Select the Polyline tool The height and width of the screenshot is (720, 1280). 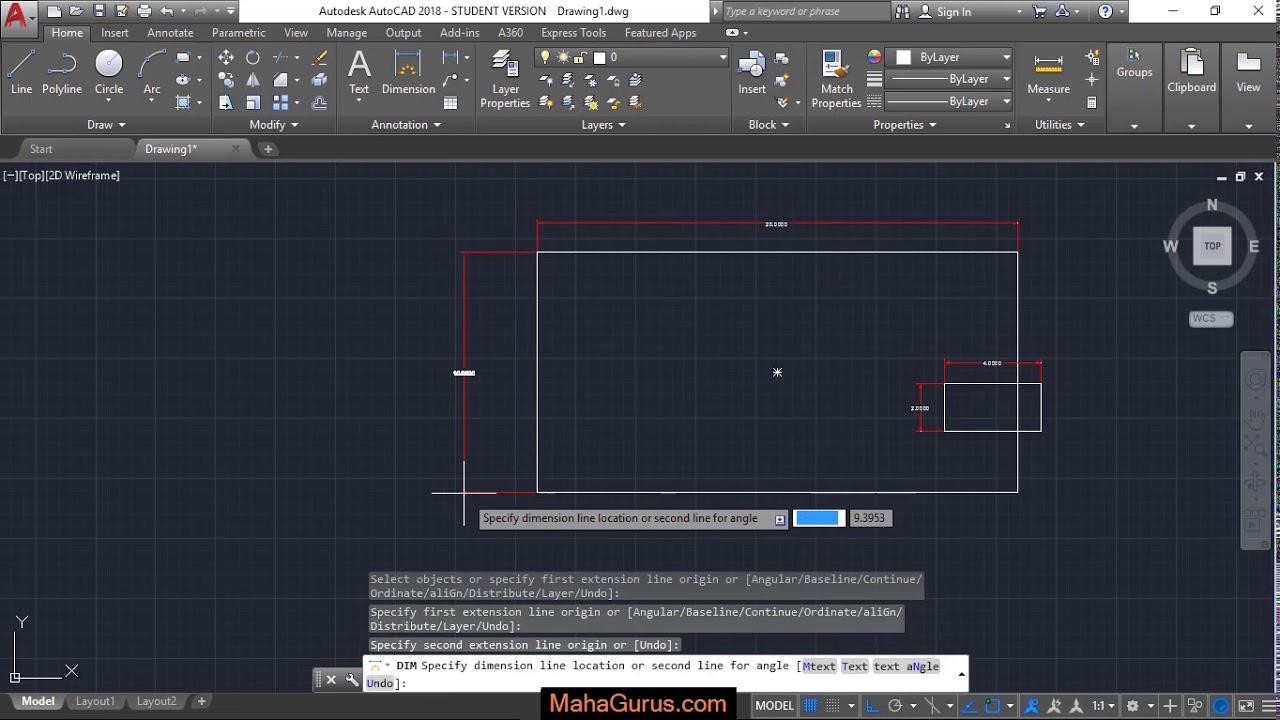coord(62,73)
